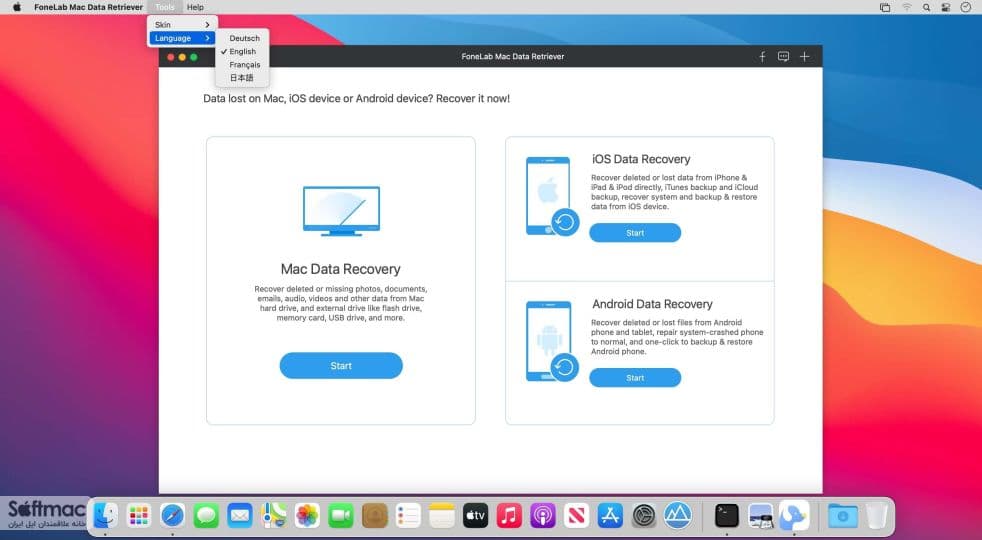982x540 pixels.
Task: Open Maps app in dock
Action: coord(274,516)
